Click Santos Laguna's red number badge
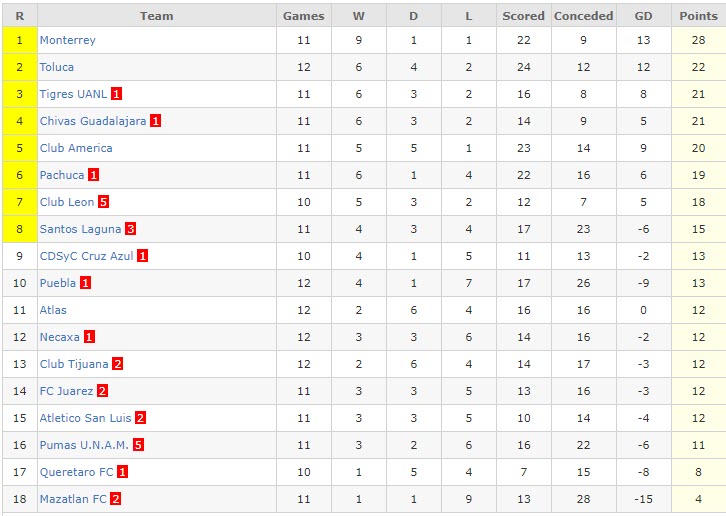This screenshot has width=726, height=516. [130, 229]
